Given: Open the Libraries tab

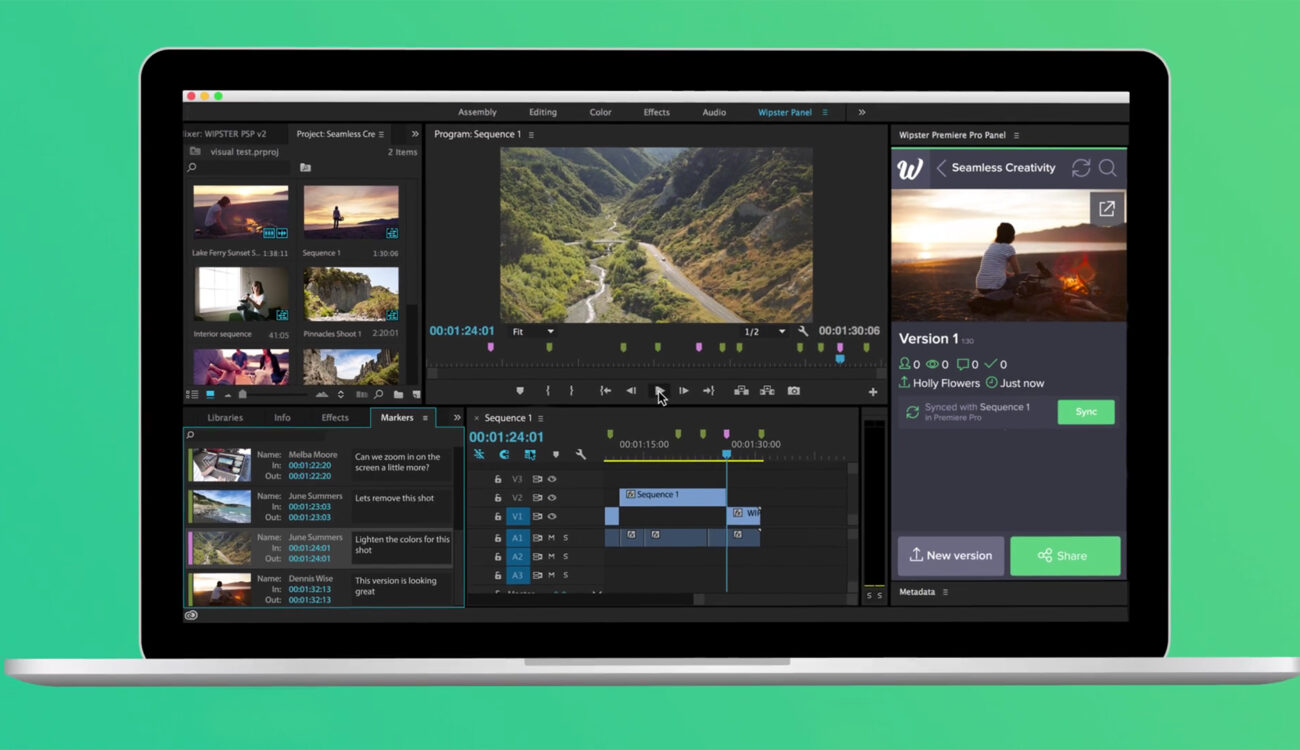Looking at the screenshot, I should (225, 418).
